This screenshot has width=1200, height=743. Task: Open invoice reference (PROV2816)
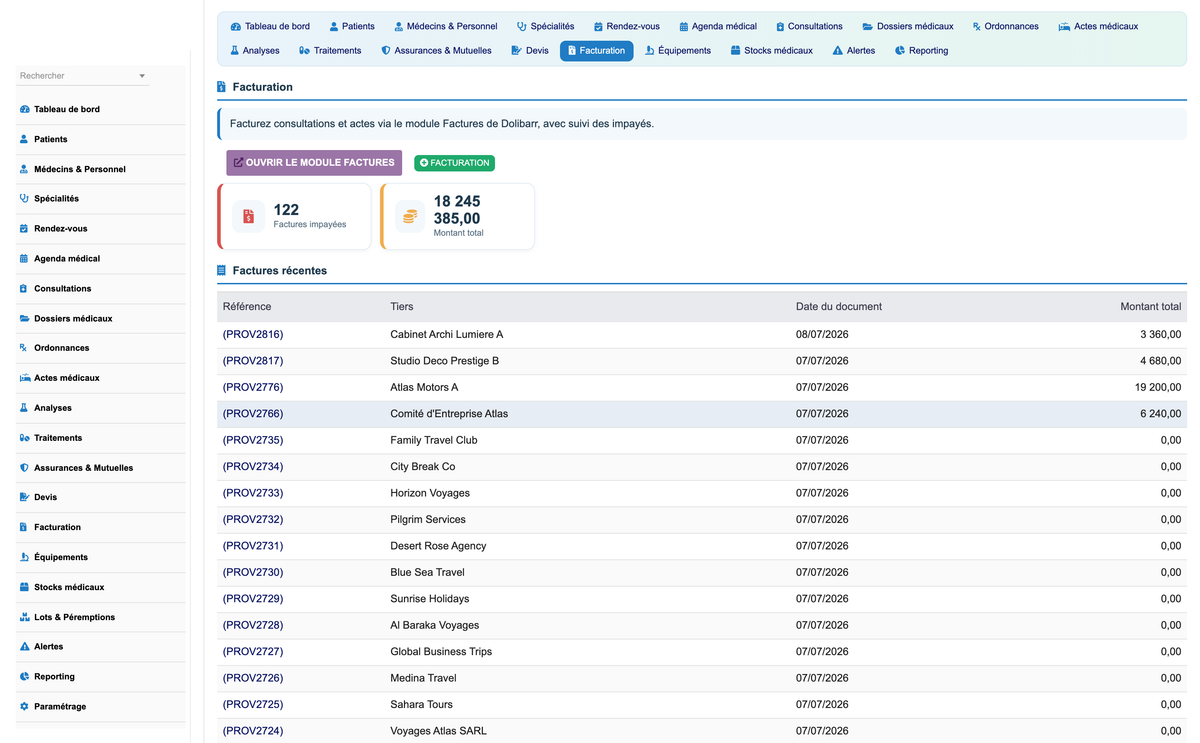coord(253,335)
